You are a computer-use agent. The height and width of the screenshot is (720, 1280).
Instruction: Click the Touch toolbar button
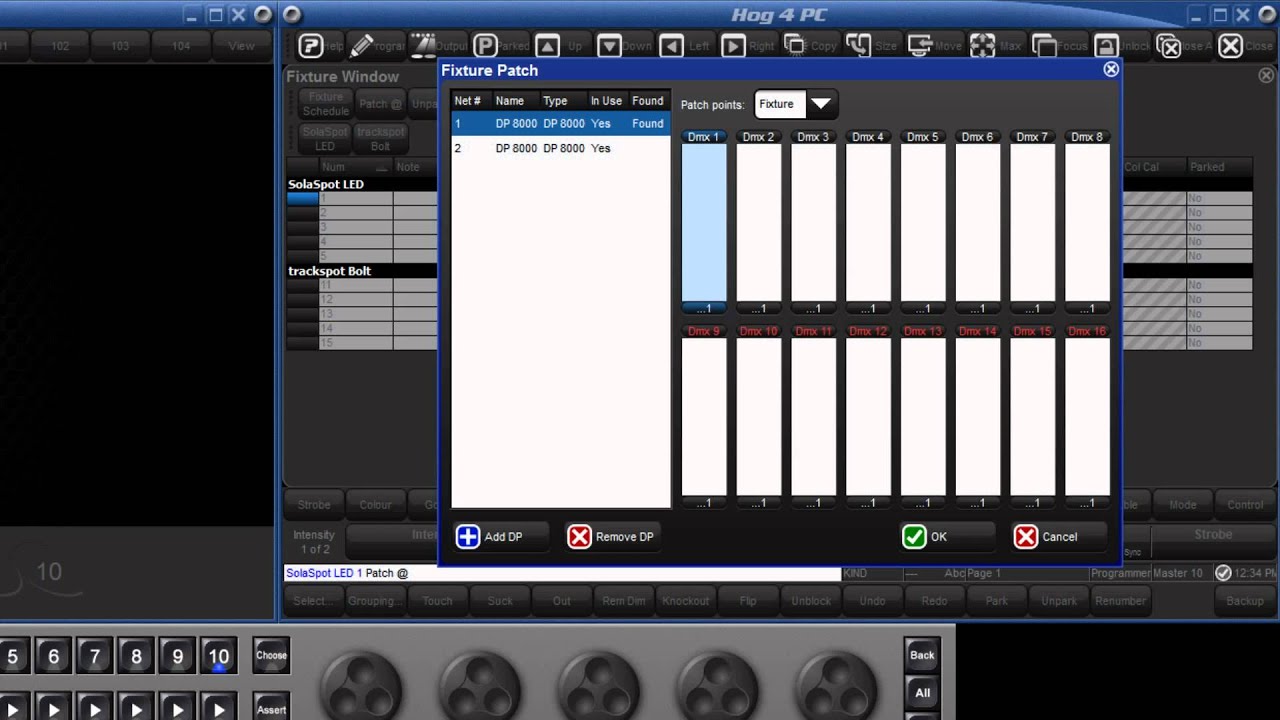click(438, 601)
